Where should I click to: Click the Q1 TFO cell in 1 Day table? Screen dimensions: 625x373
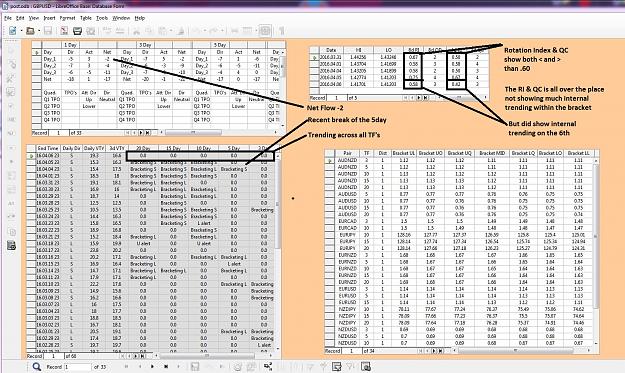[52, 99]
